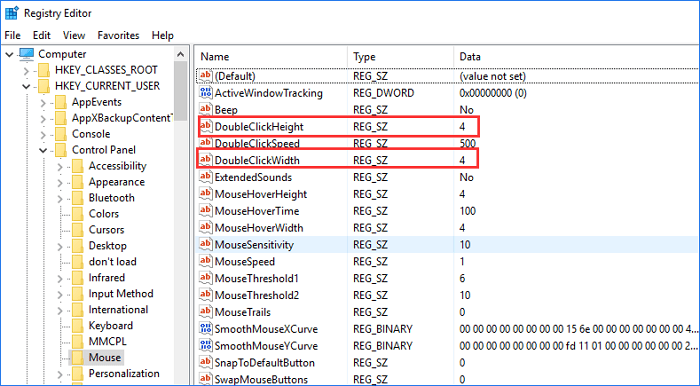Open the Favorites menu
This screenshot has height=386, width=700.
coord(118,35)
